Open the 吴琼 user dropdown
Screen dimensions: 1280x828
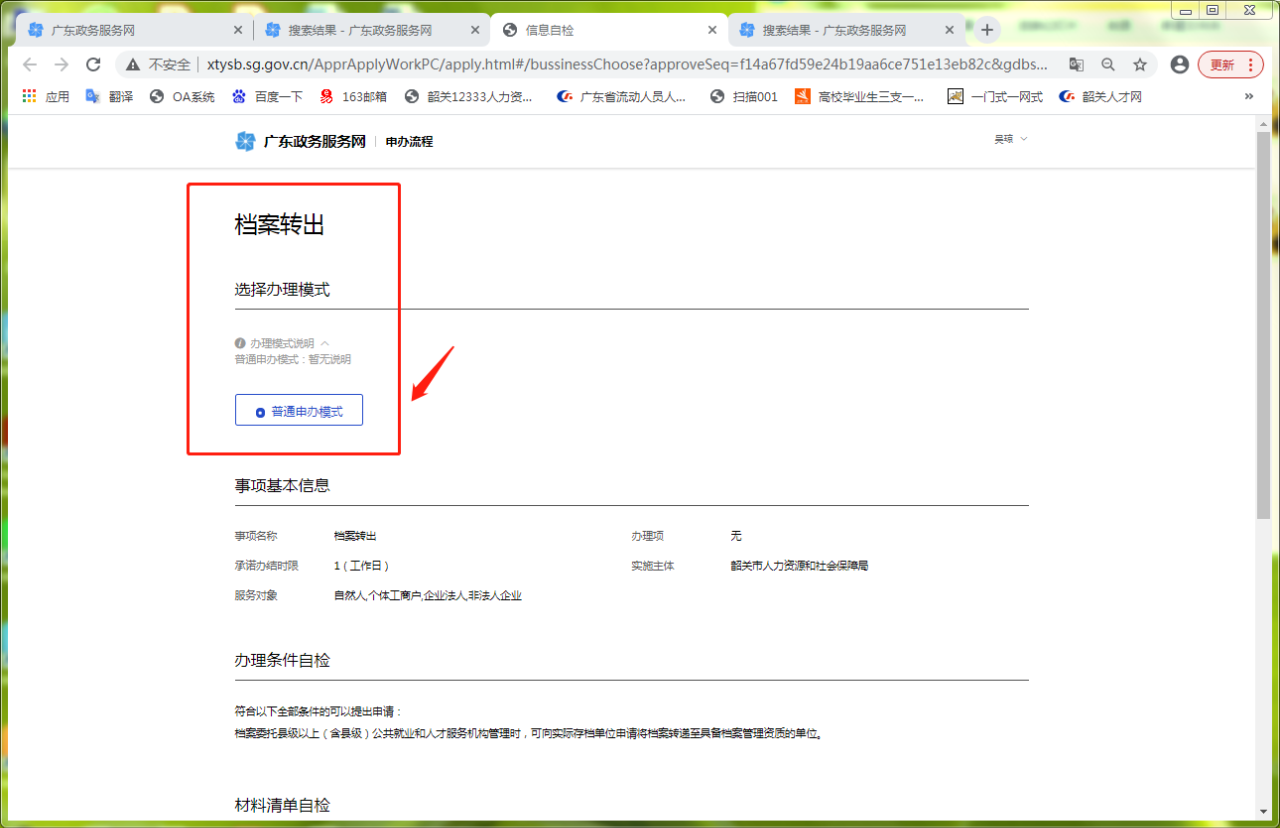tap(1010, 140)
